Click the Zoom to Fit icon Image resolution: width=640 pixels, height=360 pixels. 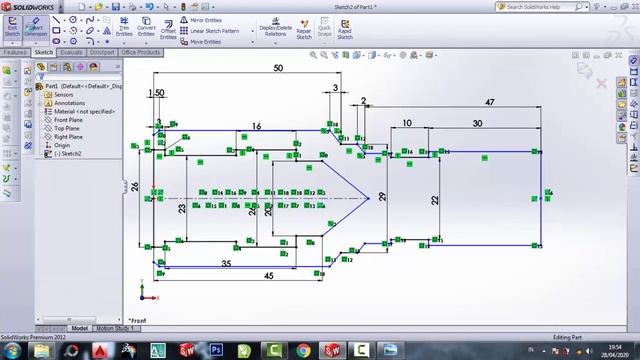coord(313,55)
